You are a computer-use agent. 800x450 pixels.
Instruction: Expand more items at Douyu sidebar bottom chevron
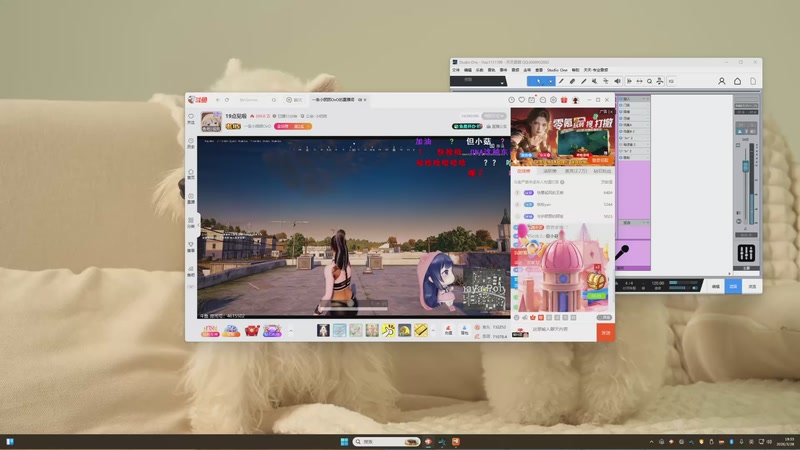tap(191, 287)
